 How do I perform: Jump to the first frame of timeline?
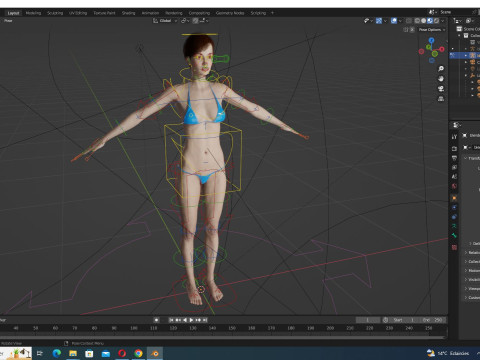(171, 320)
